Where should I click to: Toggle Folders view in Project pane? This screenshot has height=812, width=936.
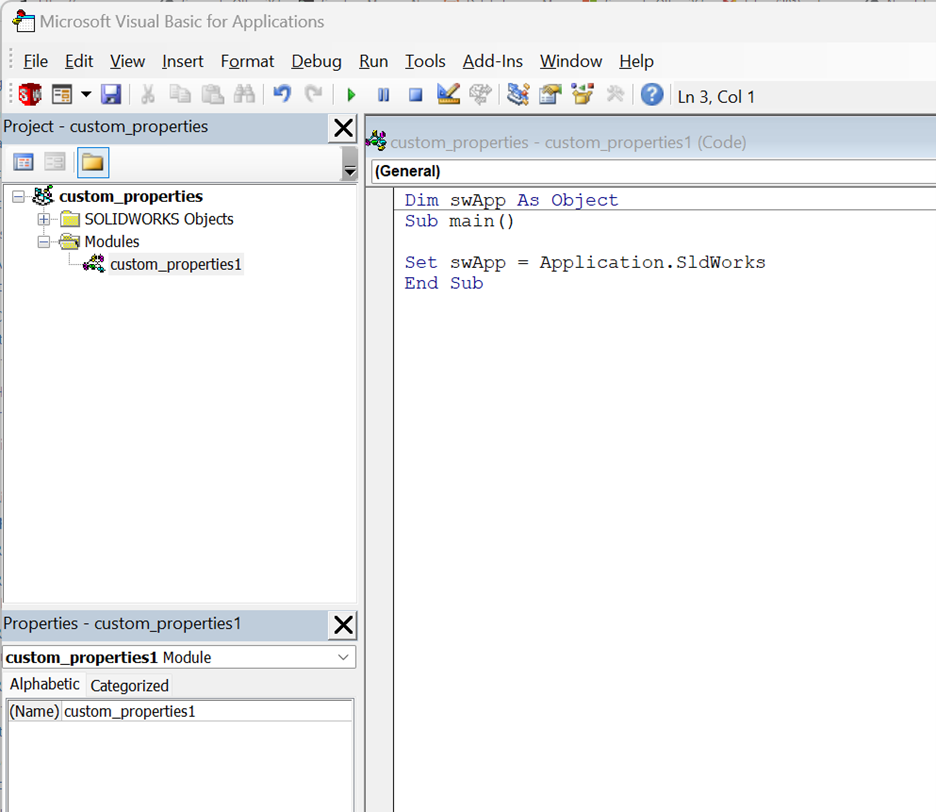93,162
